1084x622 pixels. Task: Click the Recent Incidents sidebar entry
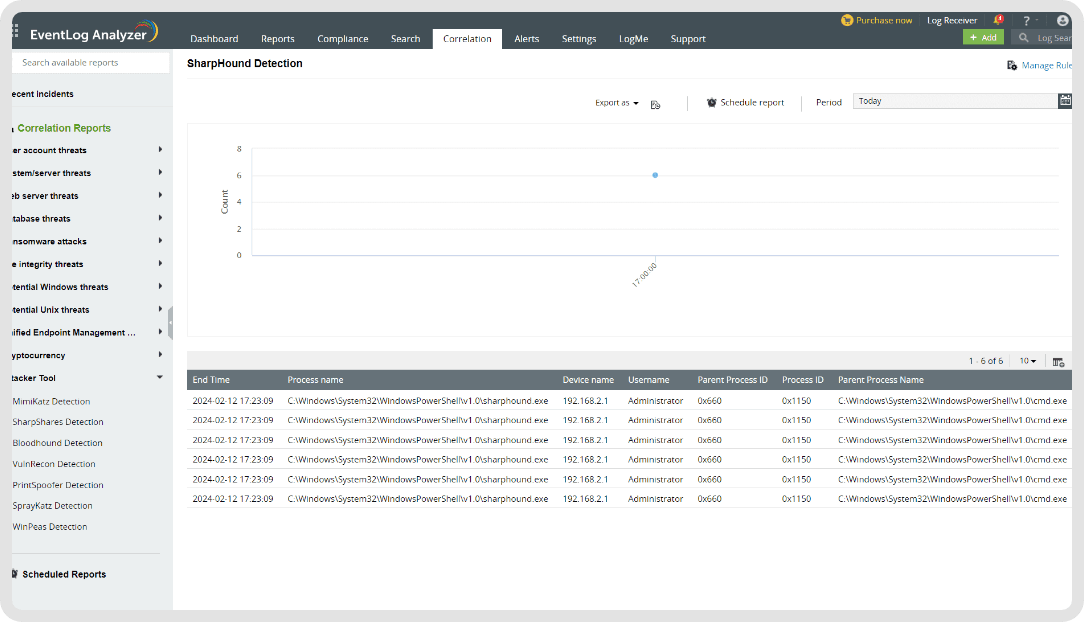pos(43,94)
